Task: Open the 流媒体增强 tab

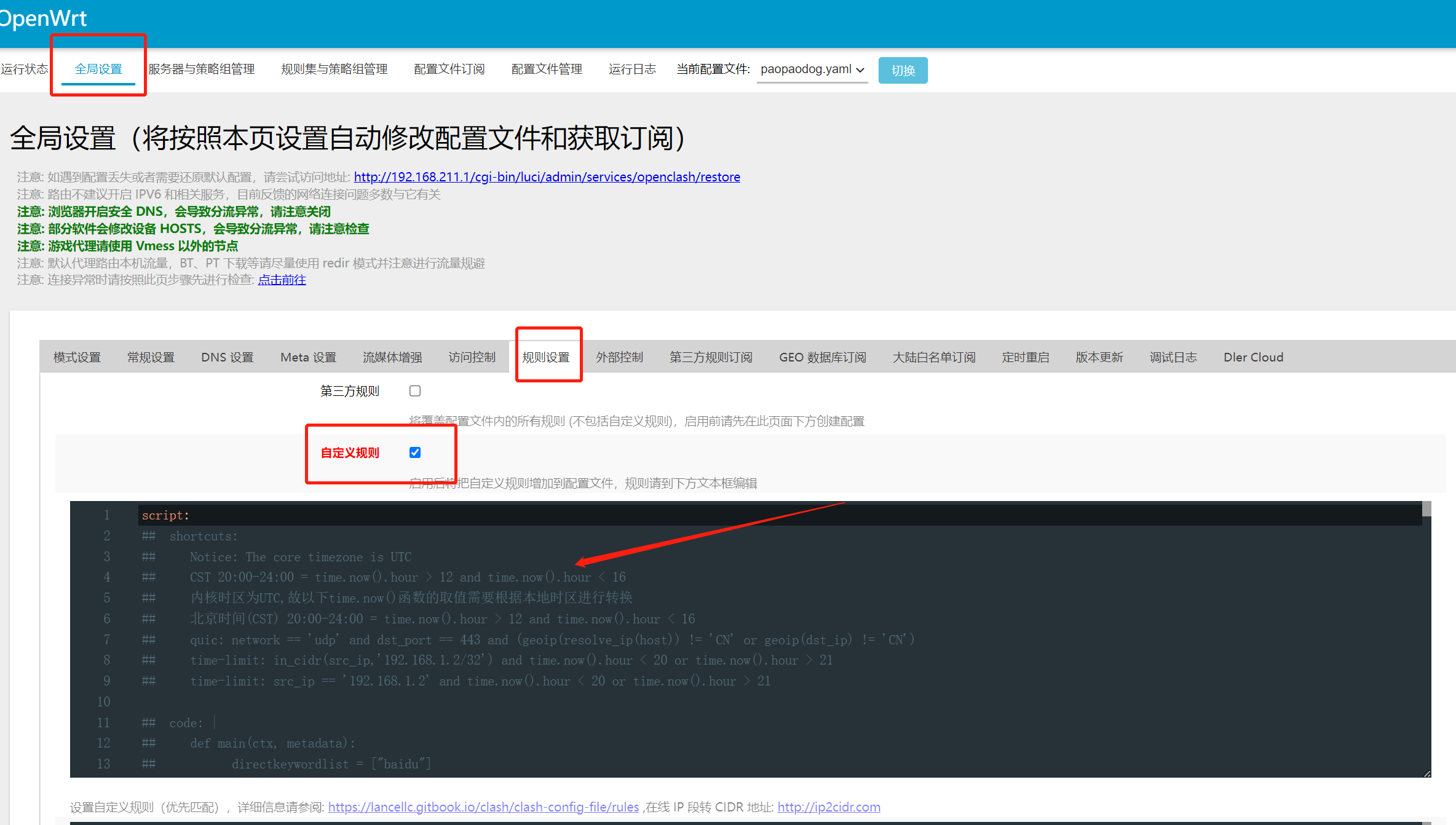Action: click(x=392, y=357)
